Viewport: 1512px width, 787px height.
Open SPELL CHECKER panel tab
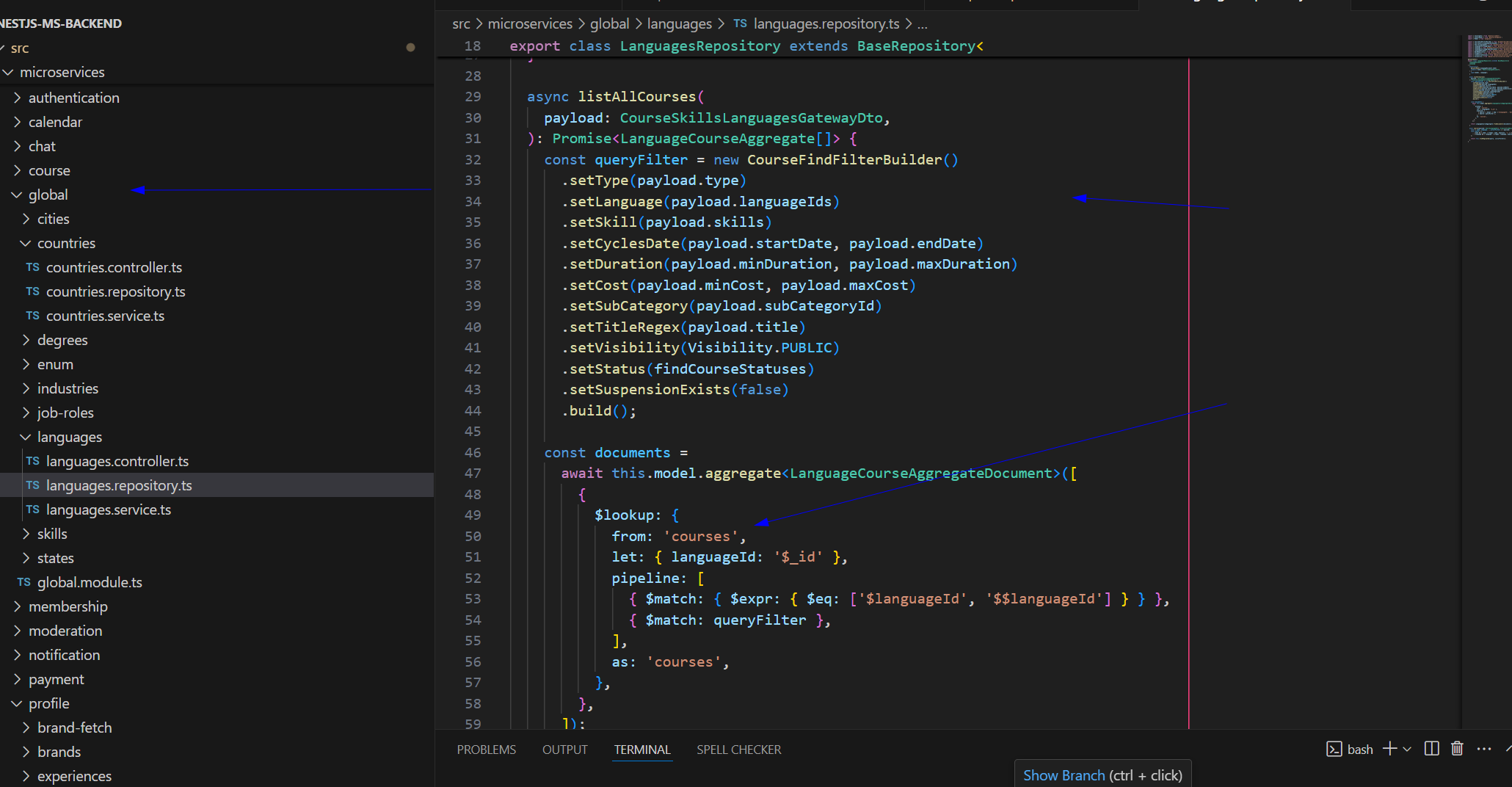click(x=738, y=750)
